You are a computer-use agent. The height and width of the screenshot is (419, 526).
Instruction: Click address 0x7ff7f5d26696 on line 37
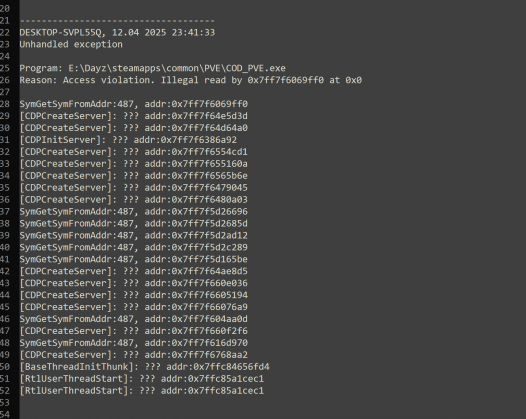coord(210,212)
